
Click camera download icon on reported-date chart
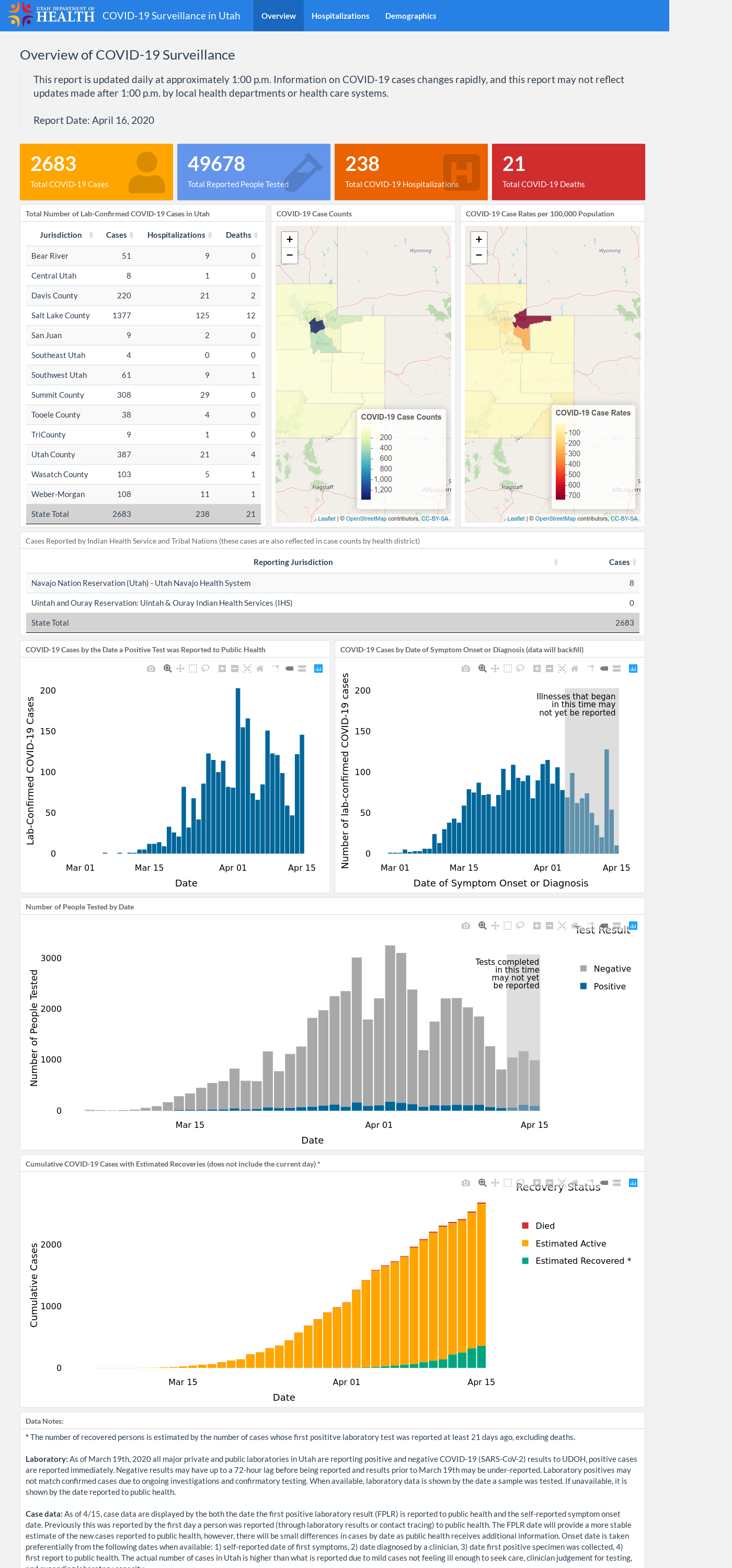tap(151, 668)
